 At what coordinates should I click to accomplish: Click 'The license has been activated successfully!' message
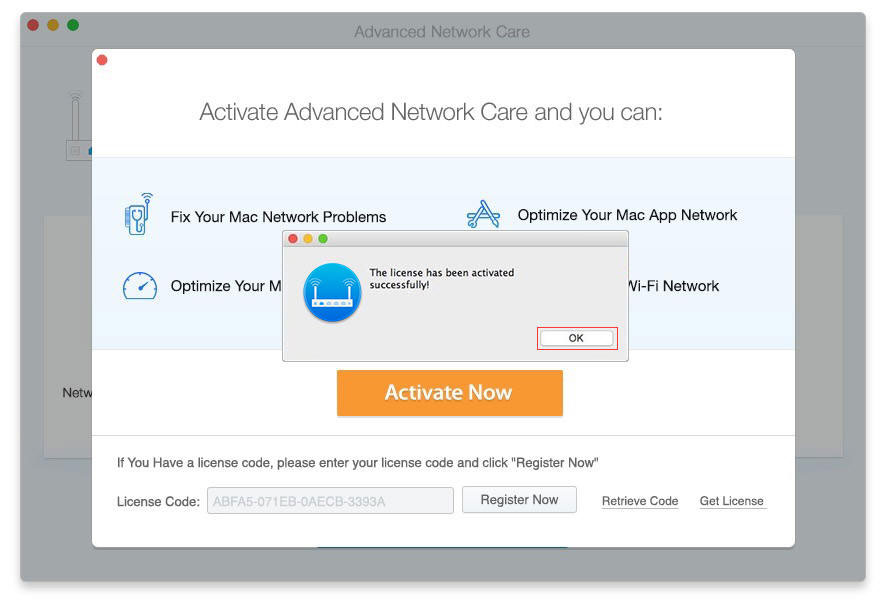pyautogui.click(x=442, y=279)
